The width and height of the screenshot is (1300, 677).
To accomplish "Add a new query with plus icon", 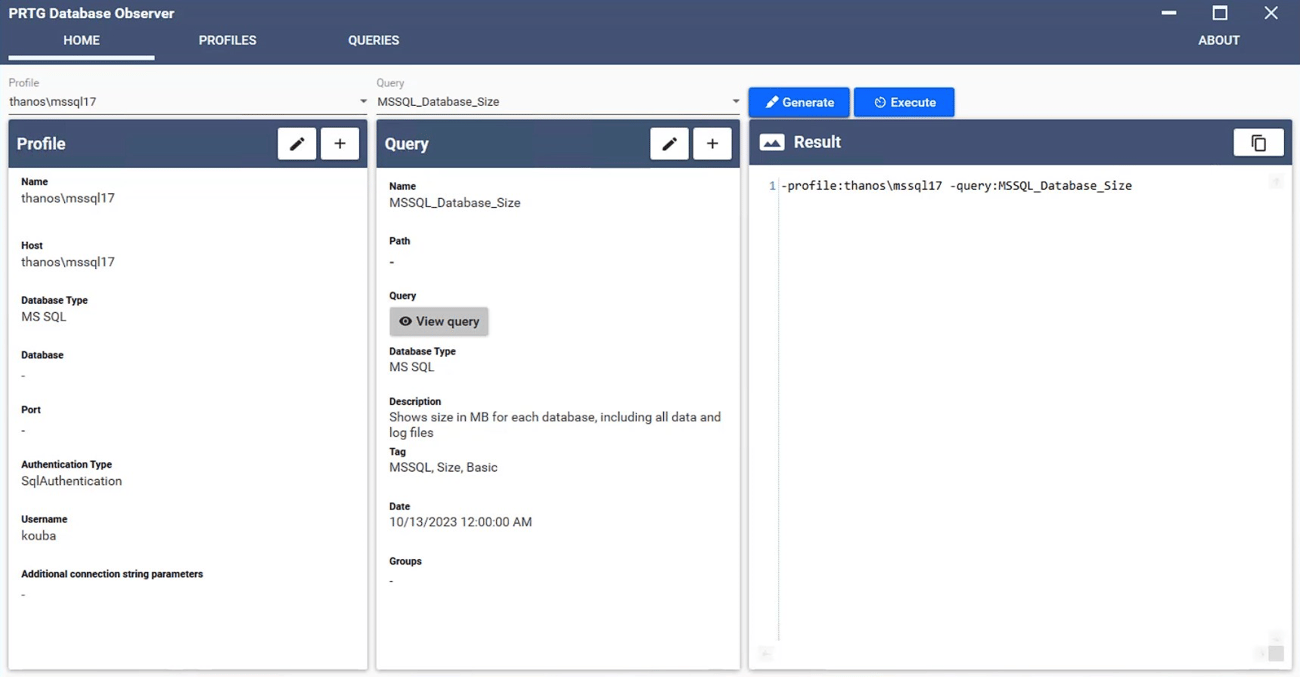I will coord(712,144).
